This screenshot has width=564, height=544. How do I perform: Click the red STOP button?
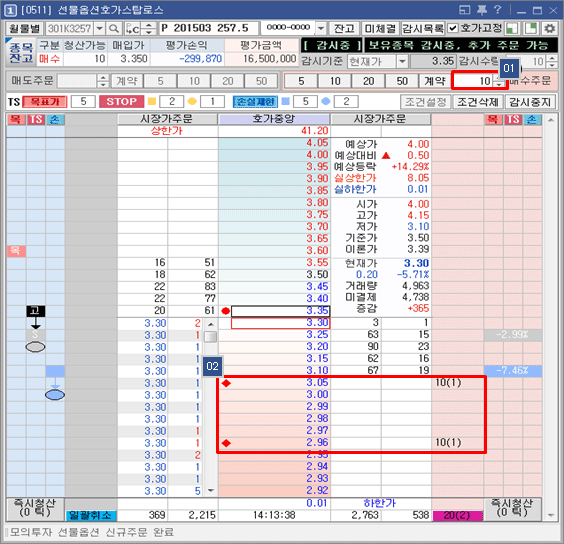point(122,102)
